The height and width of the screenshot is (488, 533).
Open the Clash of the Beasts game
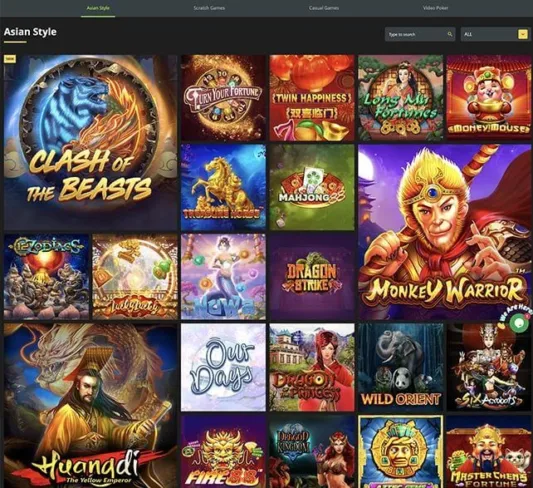click(x=90, y=143)
